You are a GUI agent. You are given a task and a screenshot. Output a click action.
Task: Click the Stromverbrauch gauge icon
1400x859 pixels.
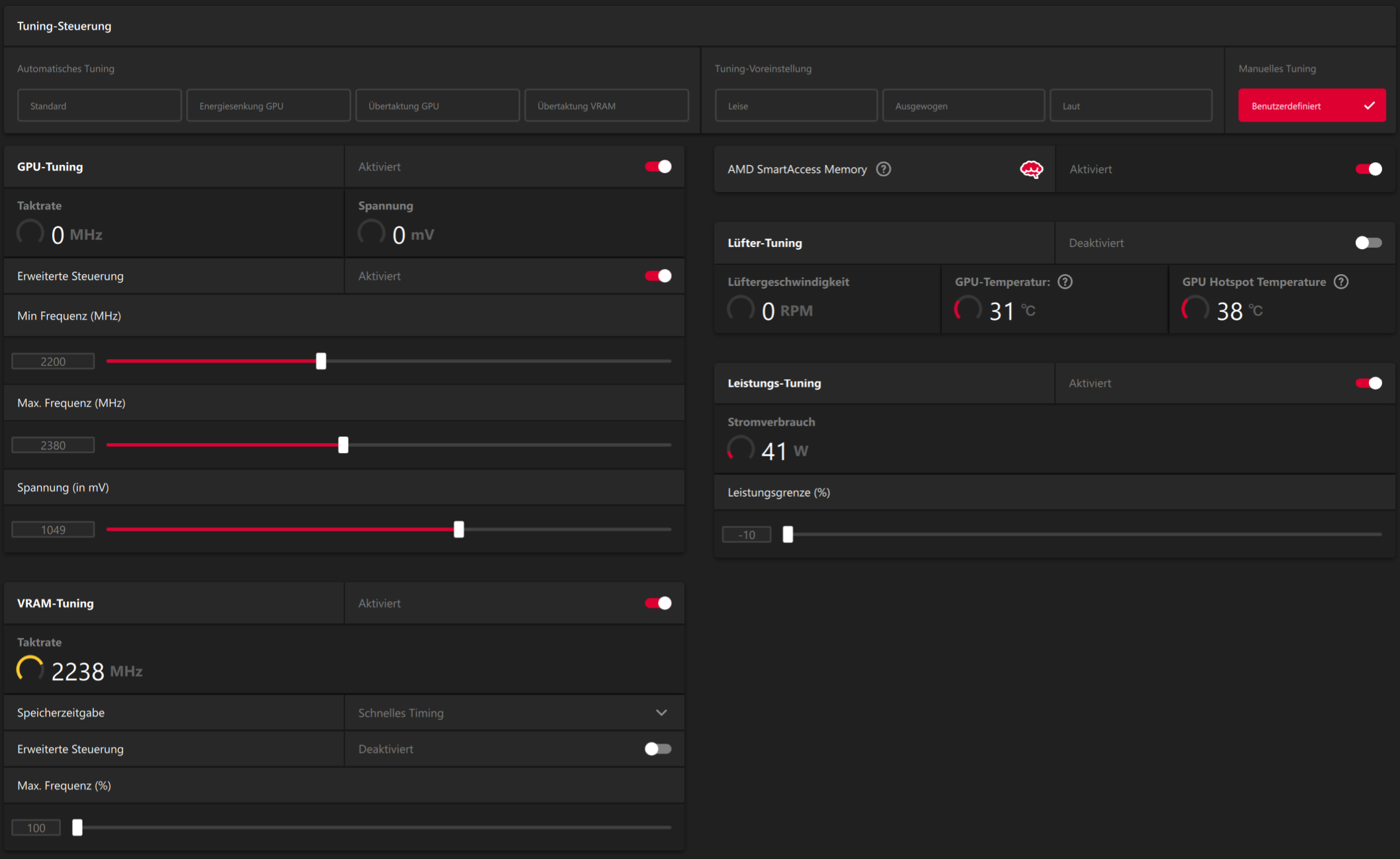[x=741, y=449]
